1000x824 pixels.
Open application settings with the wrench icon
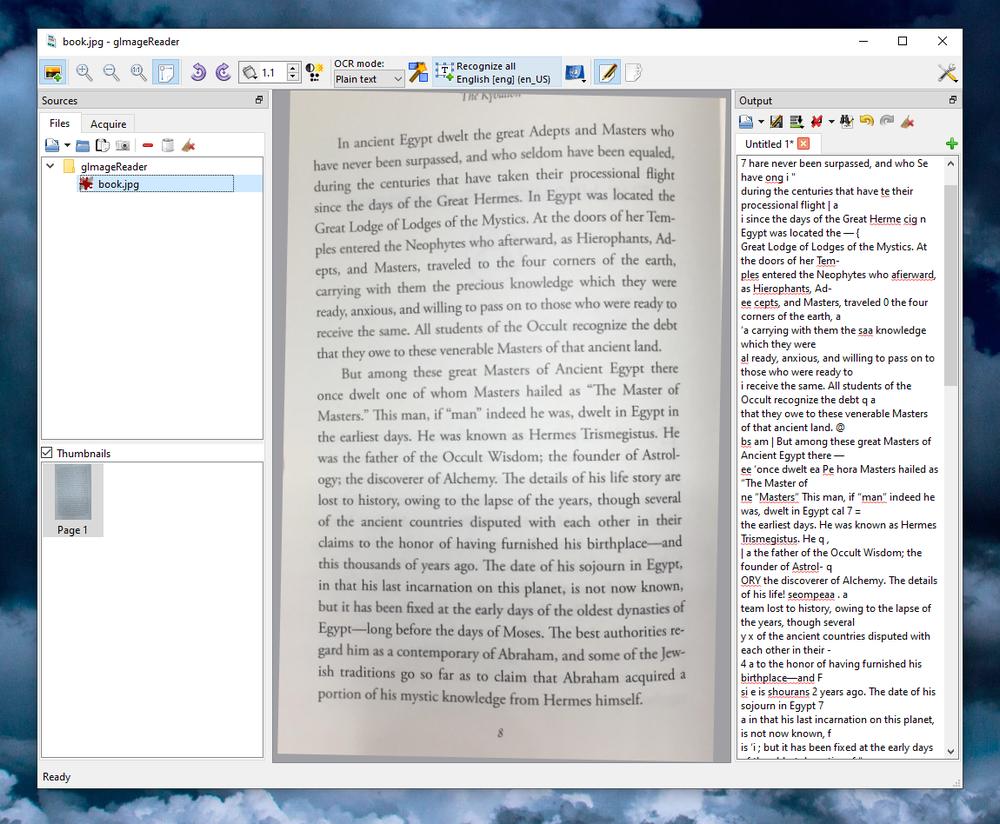[947, 72]
